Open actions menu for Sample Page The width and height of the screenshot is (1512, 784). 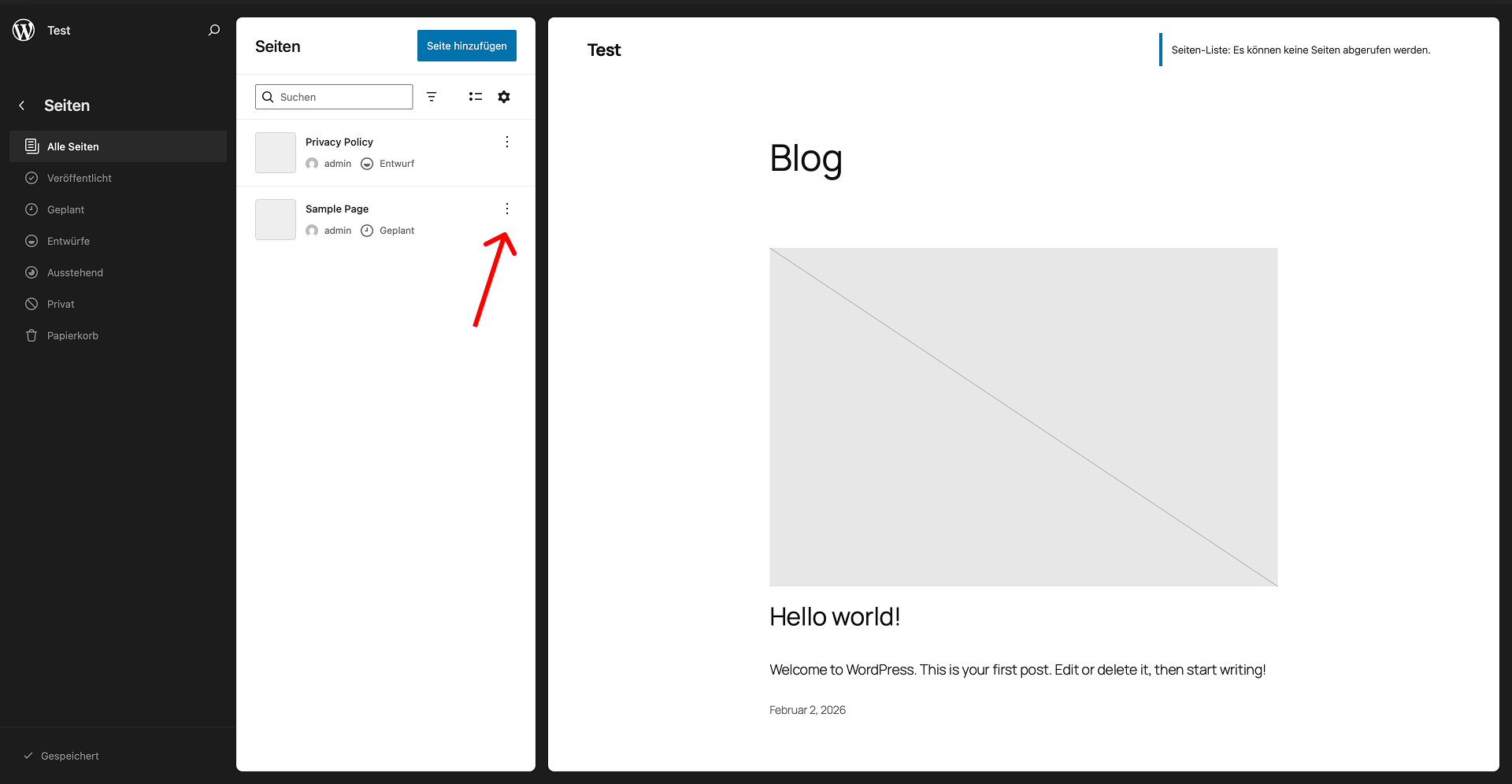coord(507,209)
